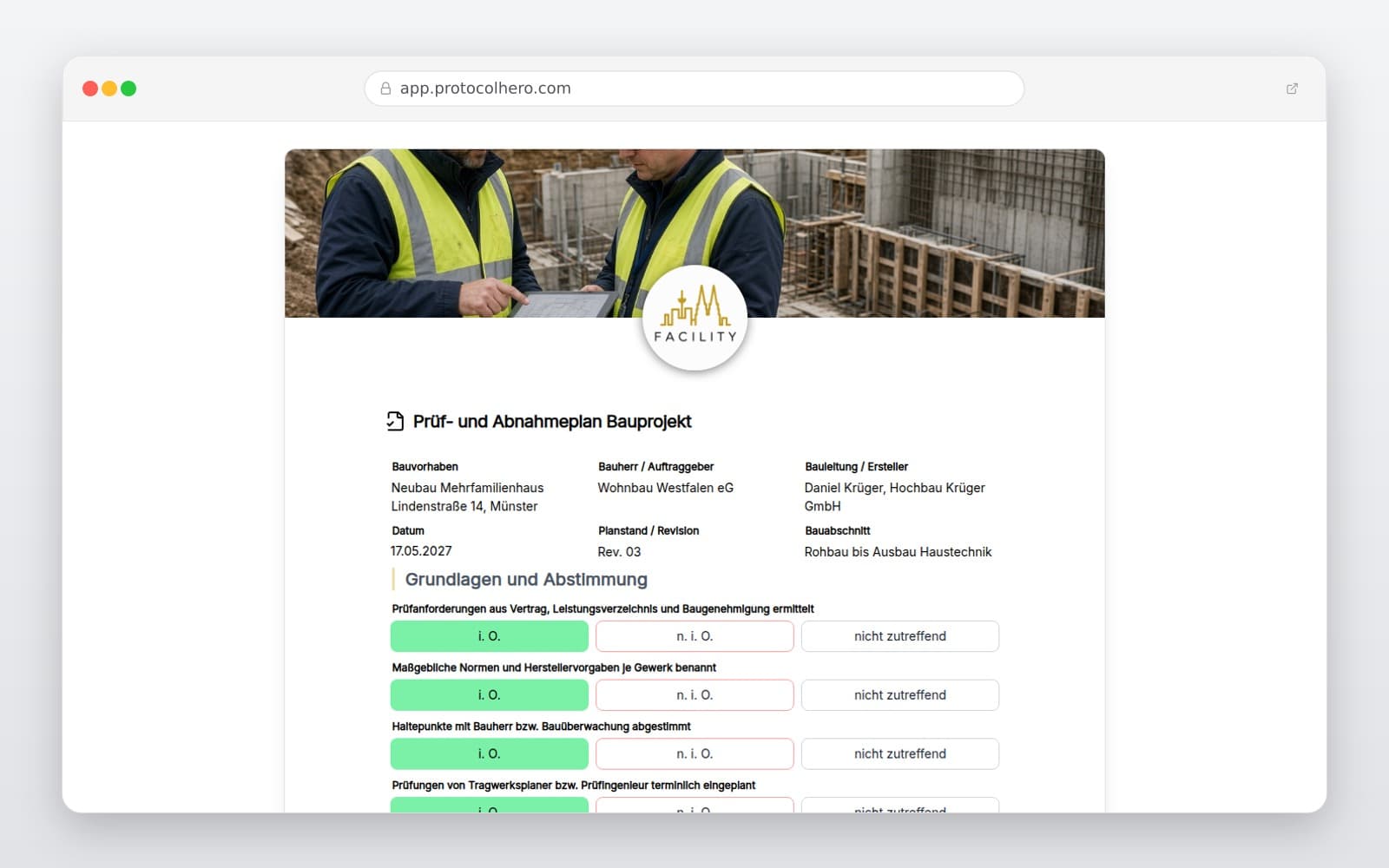Click the Bauherr / Auftraggeber label
This screenshot has width=1389, height=868.
pos(655,467)
